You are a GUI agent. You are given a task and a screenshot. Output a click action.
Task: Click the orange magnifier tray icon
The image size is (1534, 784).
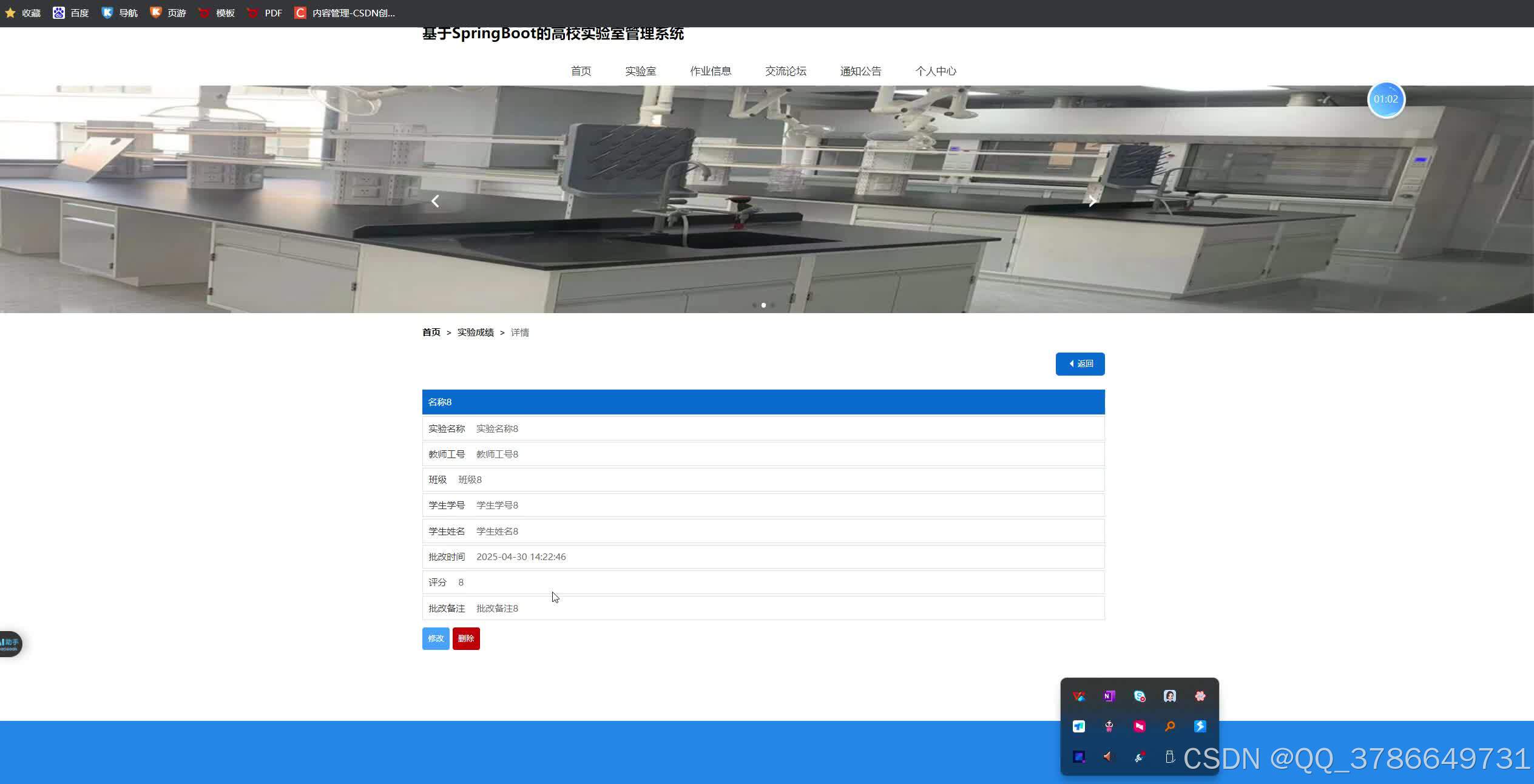[x=1169, y=726]
